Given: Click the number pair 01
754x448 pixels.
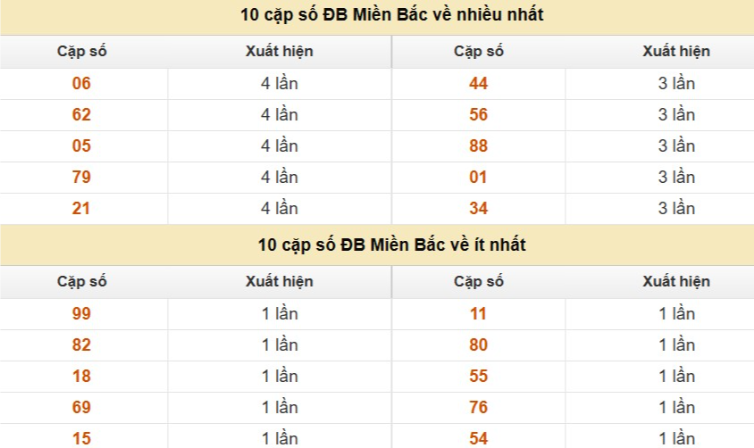Looking at the screenshot, I should coord(478,177).
